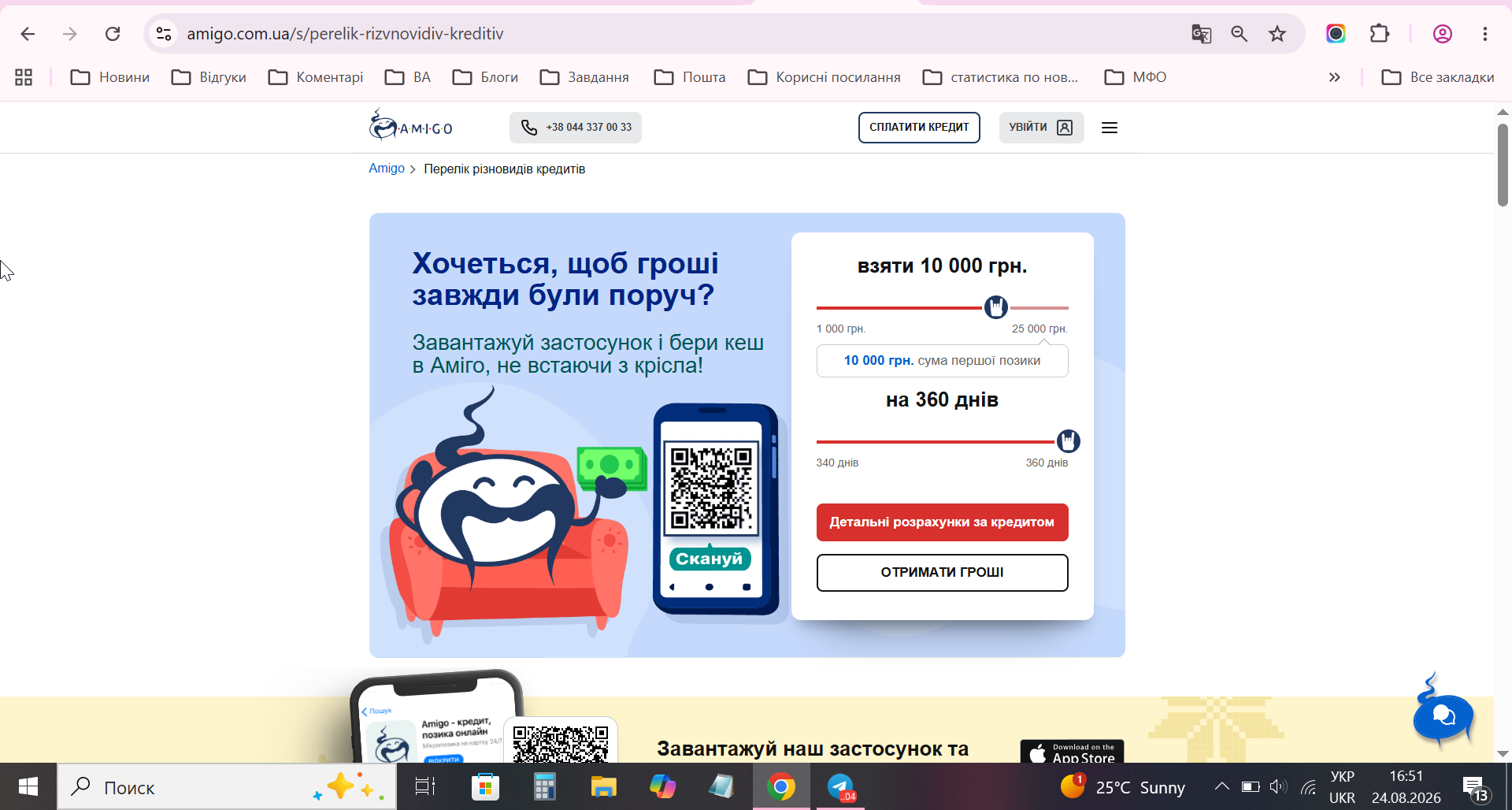Screen dimensions: 1512x810
Task: Show hidden system tray icons
Action: pos(1222,786)
